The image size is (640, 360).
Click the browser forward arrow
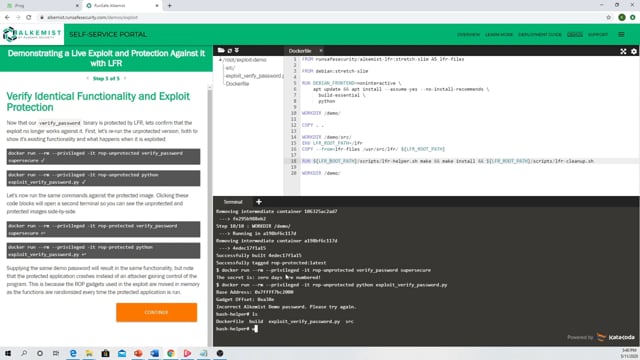[x=18, y=17]
